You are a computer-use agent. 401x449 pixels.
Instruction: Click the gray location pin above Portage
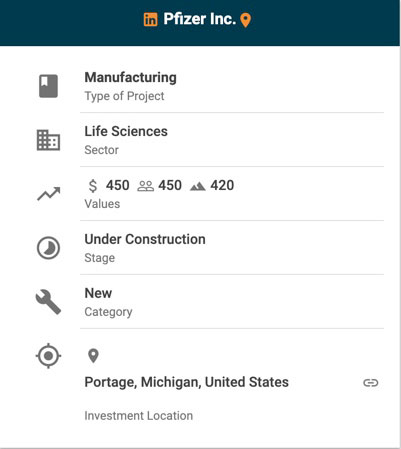point(93,356)
